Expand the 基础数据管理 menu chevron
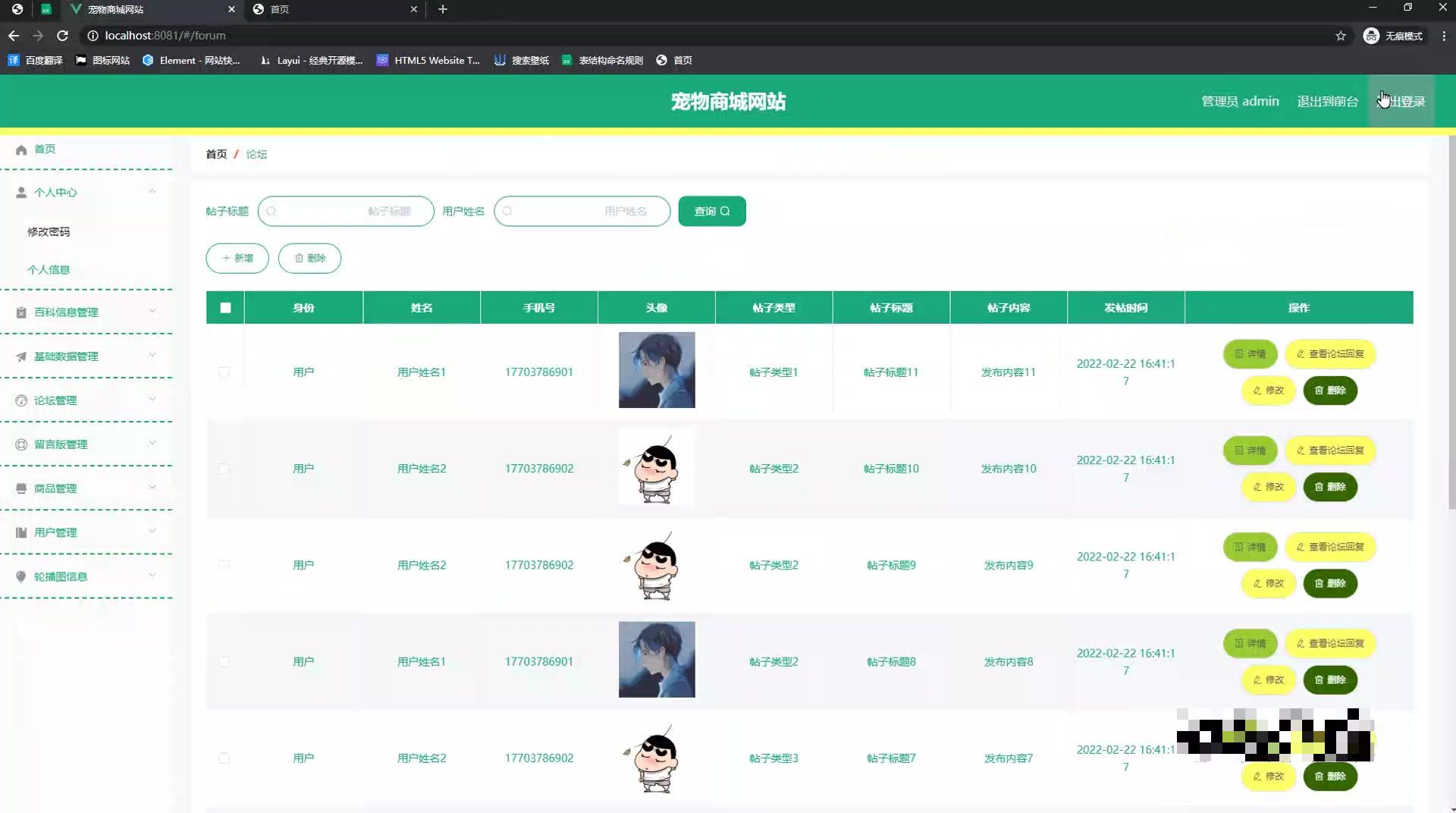1456x813 pixels. point(152,356)
